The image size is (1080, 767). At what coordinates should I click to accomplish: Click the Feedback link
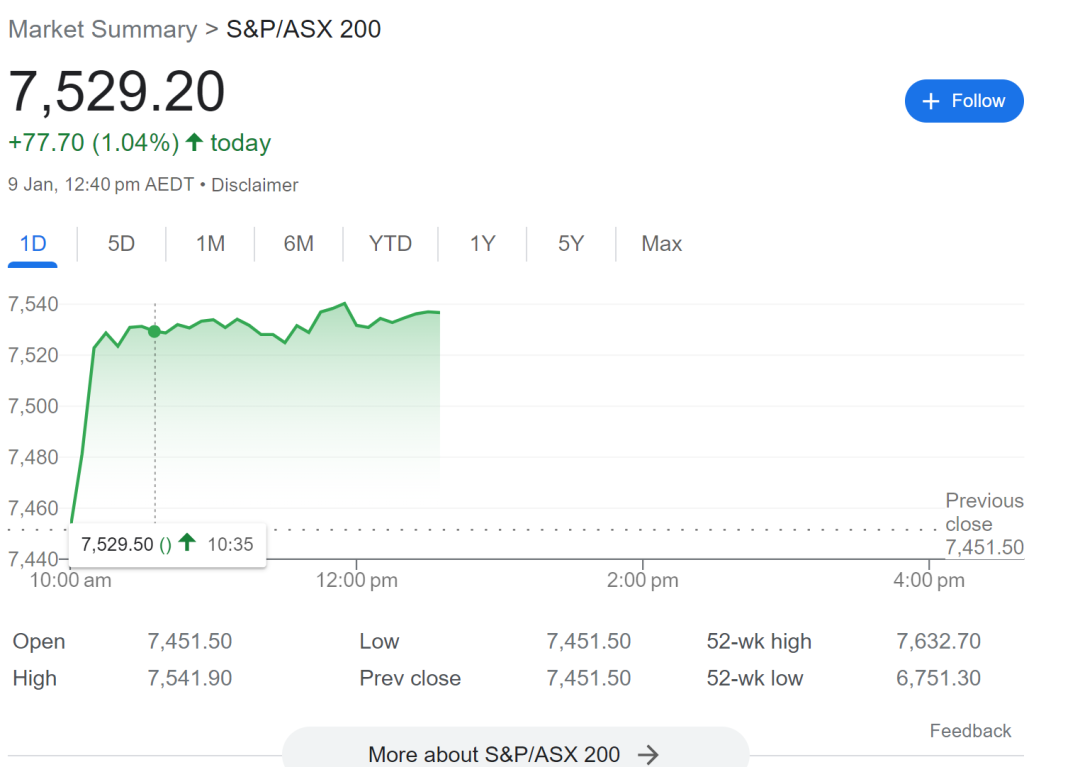point(970,731)
